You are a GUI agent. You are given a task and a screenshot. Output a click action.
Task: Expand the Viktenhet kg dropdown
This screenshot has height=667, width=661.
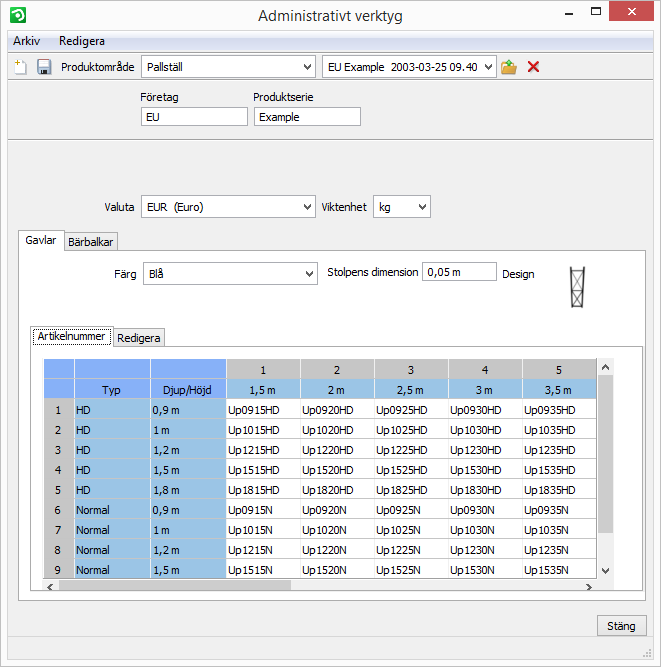401,207
